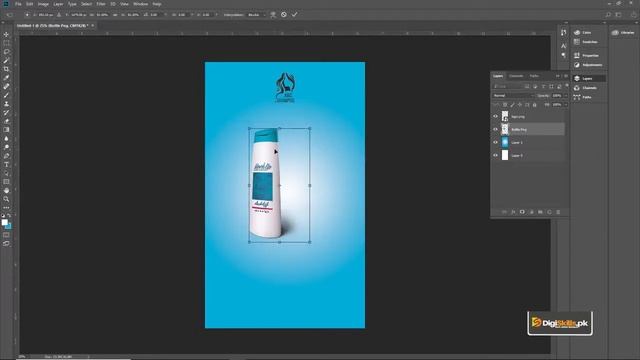Select the Zoom tool
This screenshot has height=360, width=640.
tap(6, 199)
